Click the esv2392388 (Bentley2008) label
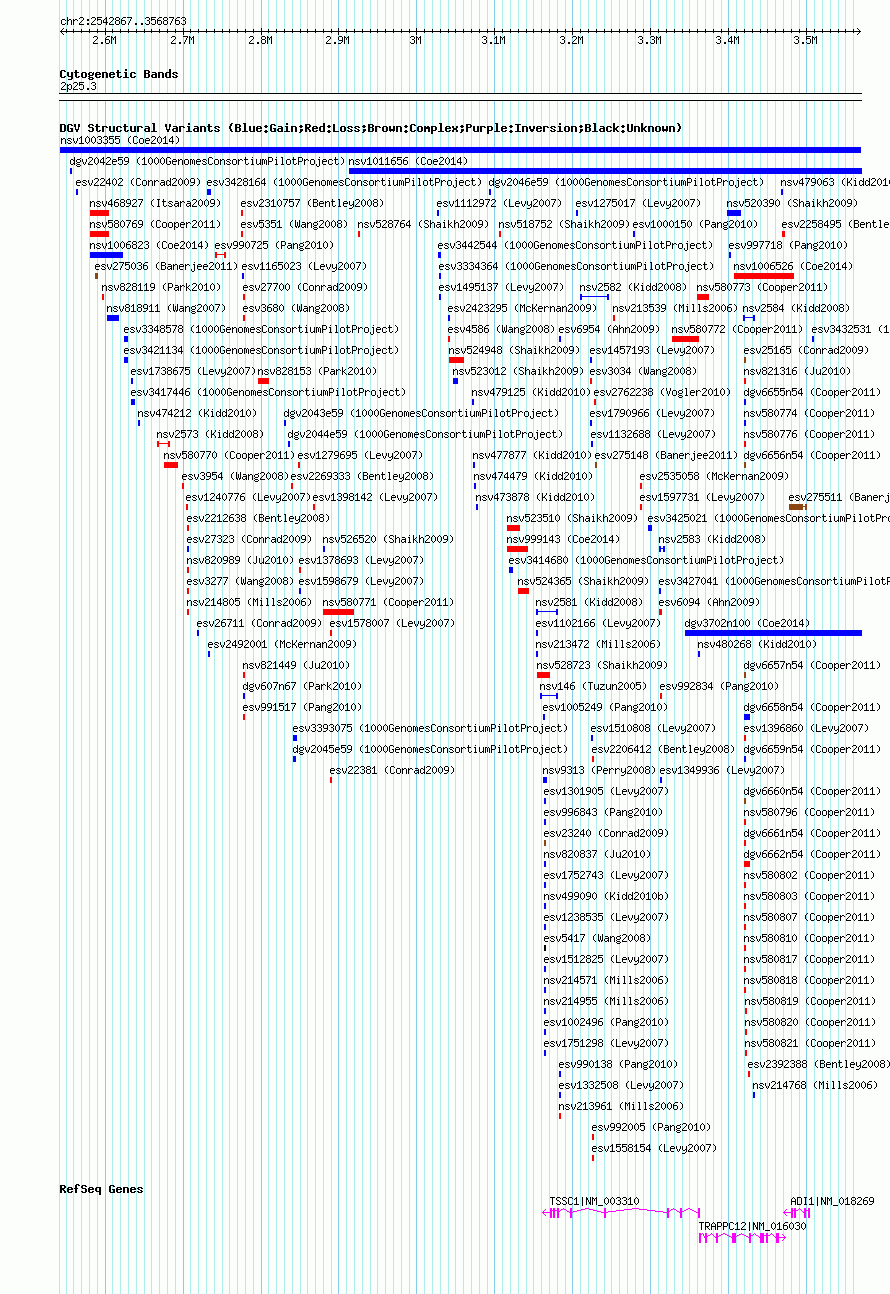The width and height of the screenshot is (890, 1294). pyautogui.click(x=819, y=1064)
